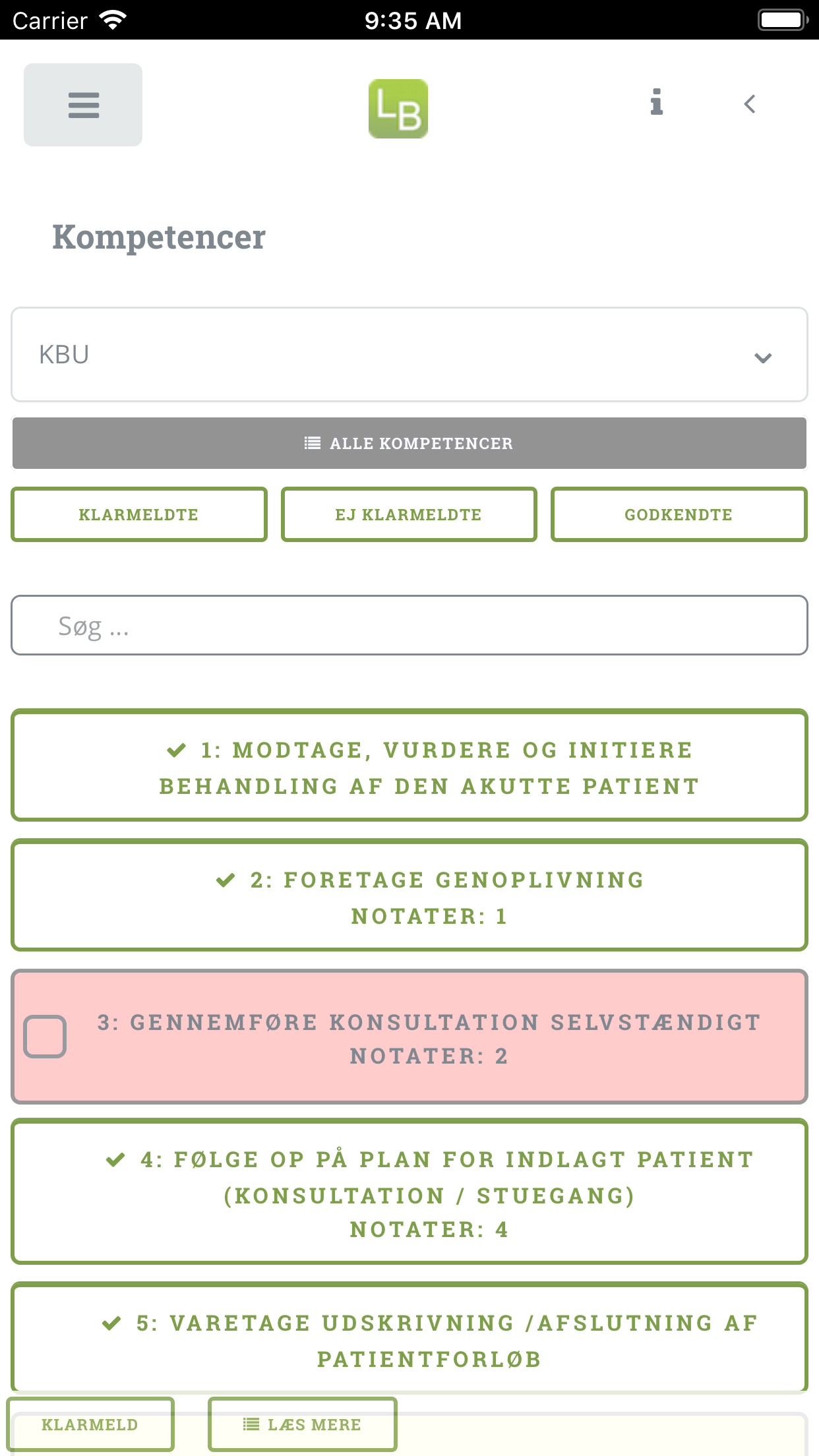Tap the checkmark icon beside Foretage Genoplivning

tap(226, 880)
